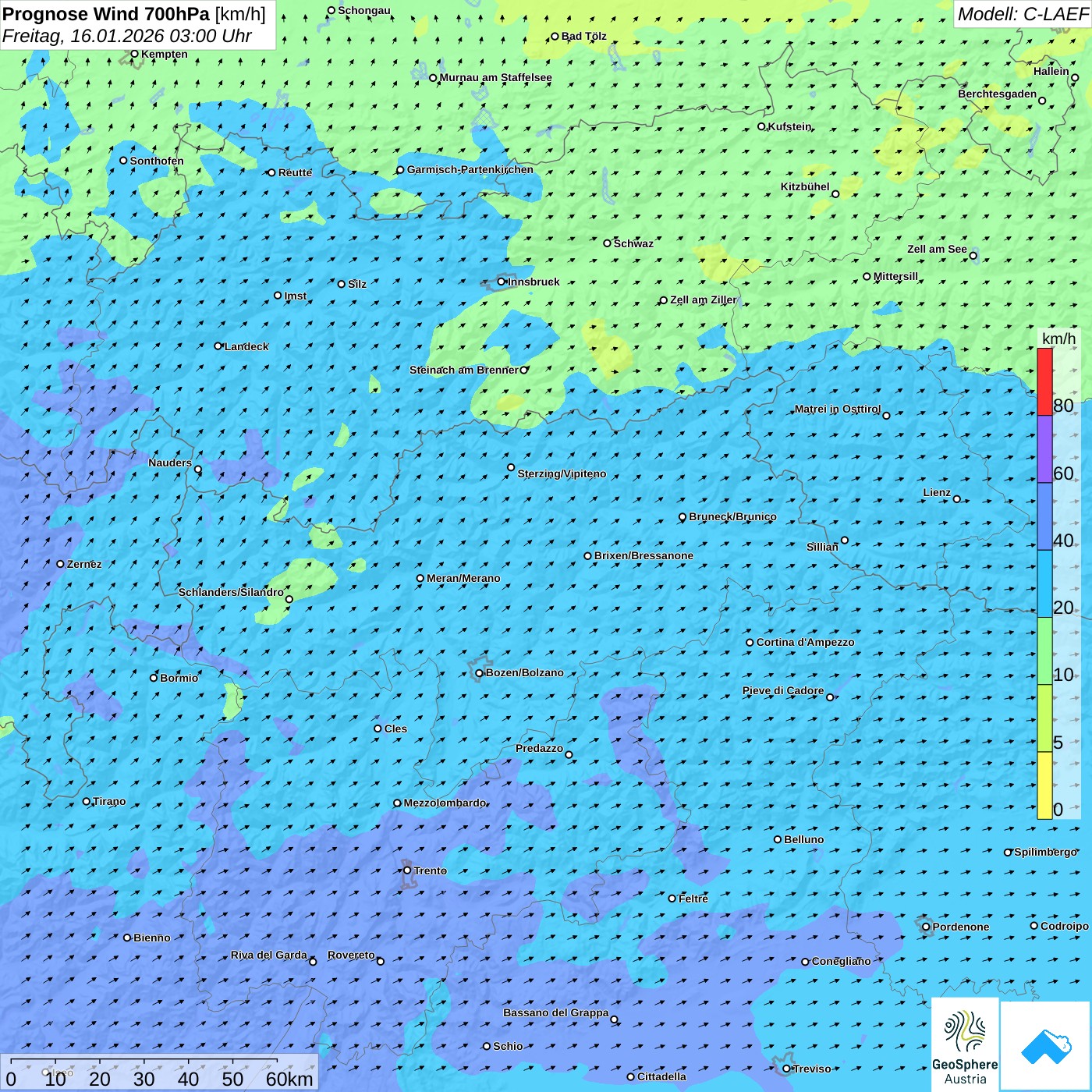Pick the yellow legend color segment
This screenshot has width=1092, height=1092.
(1044, 785)
